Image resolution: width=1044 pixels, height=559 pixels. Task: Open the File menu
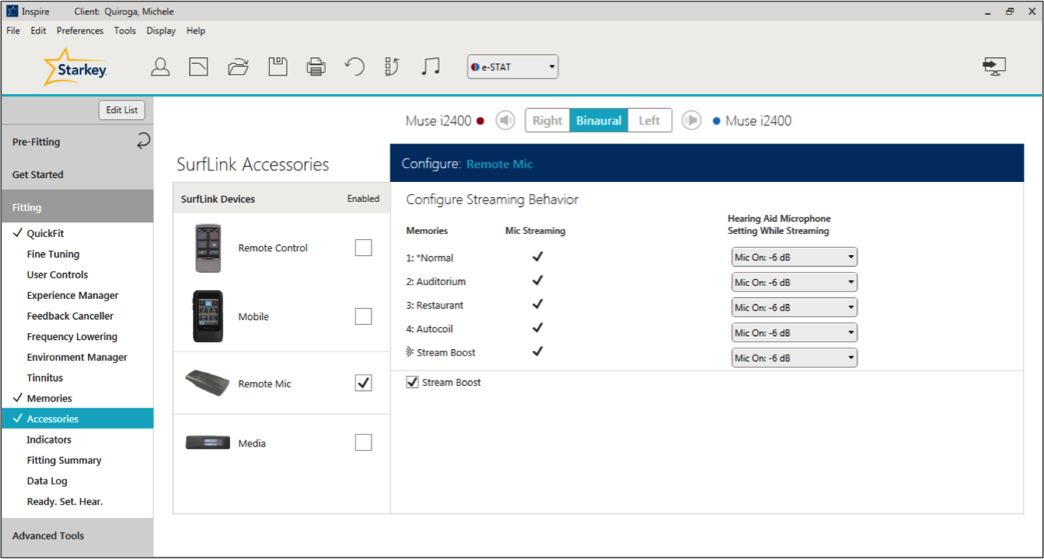pos(13,31)
